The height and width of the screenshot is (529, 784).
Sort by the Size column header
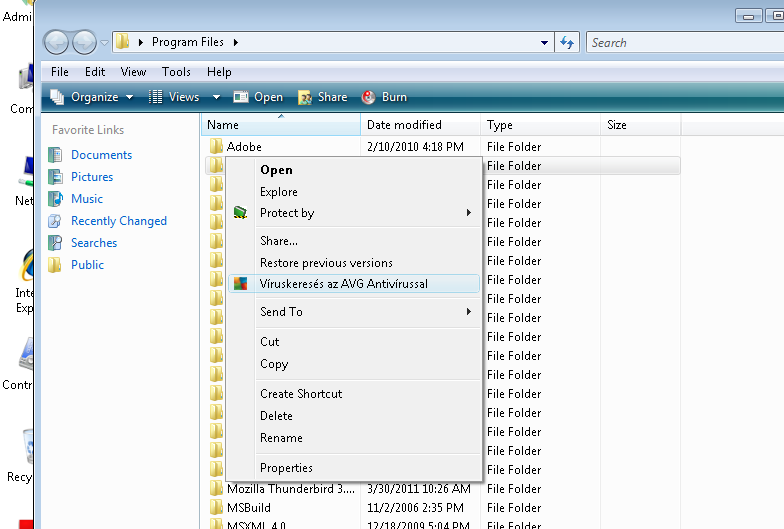(640, 125)
